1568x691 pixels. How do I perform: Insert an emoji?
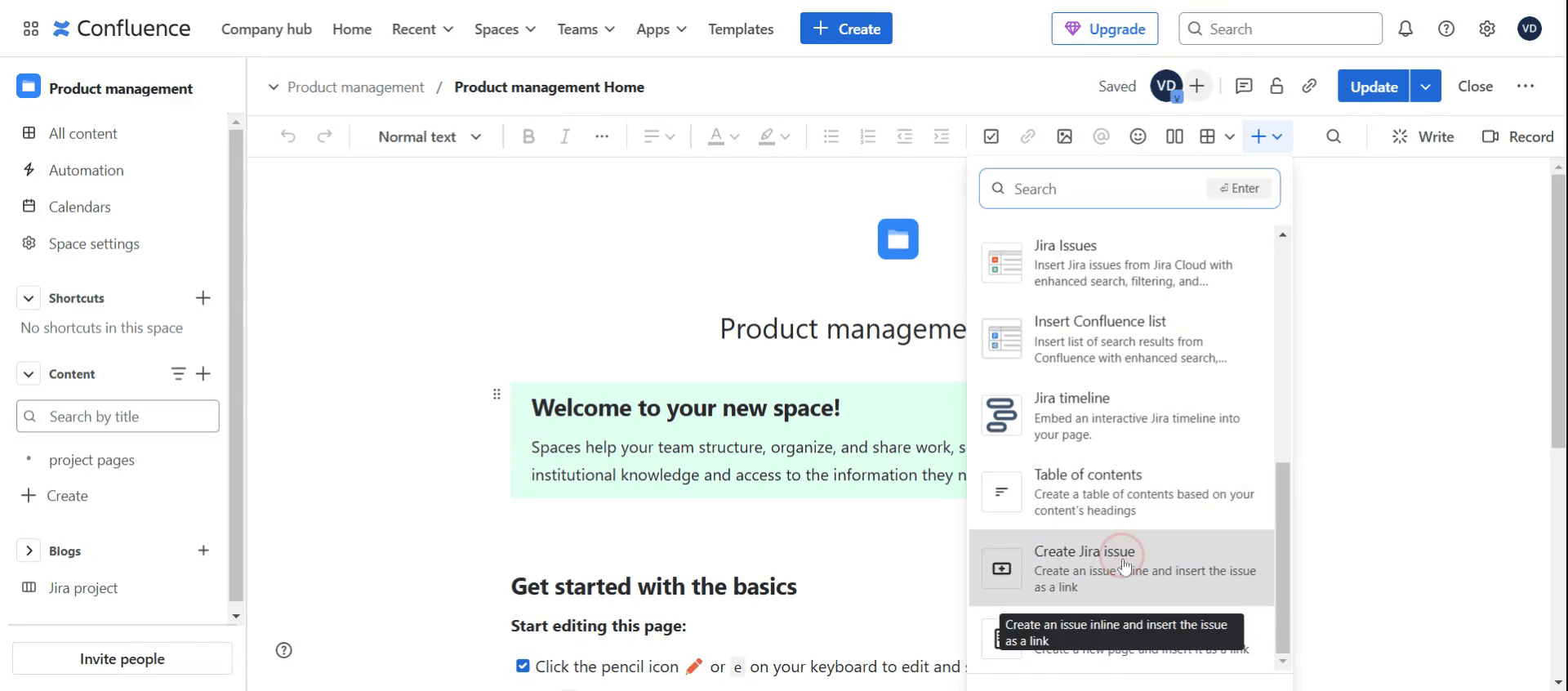click(x=1138, y=136)
